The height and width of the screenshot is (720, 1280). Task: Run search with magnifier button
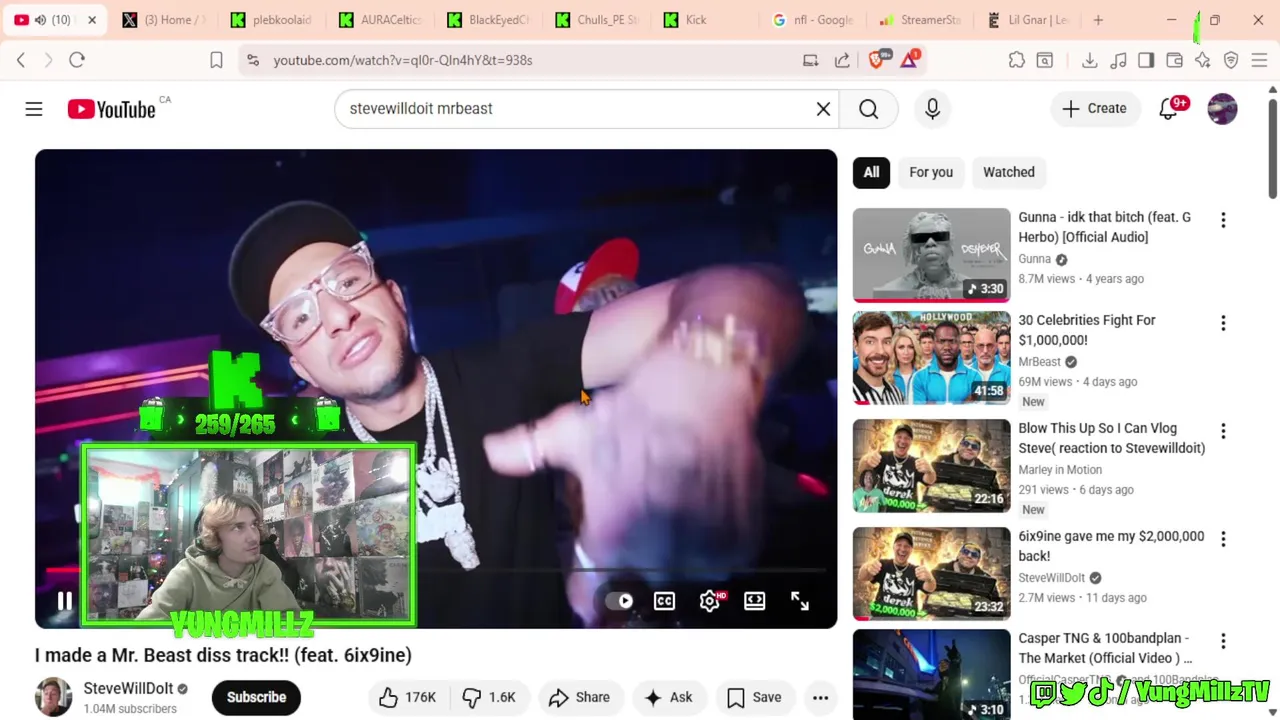pos(869,108)
